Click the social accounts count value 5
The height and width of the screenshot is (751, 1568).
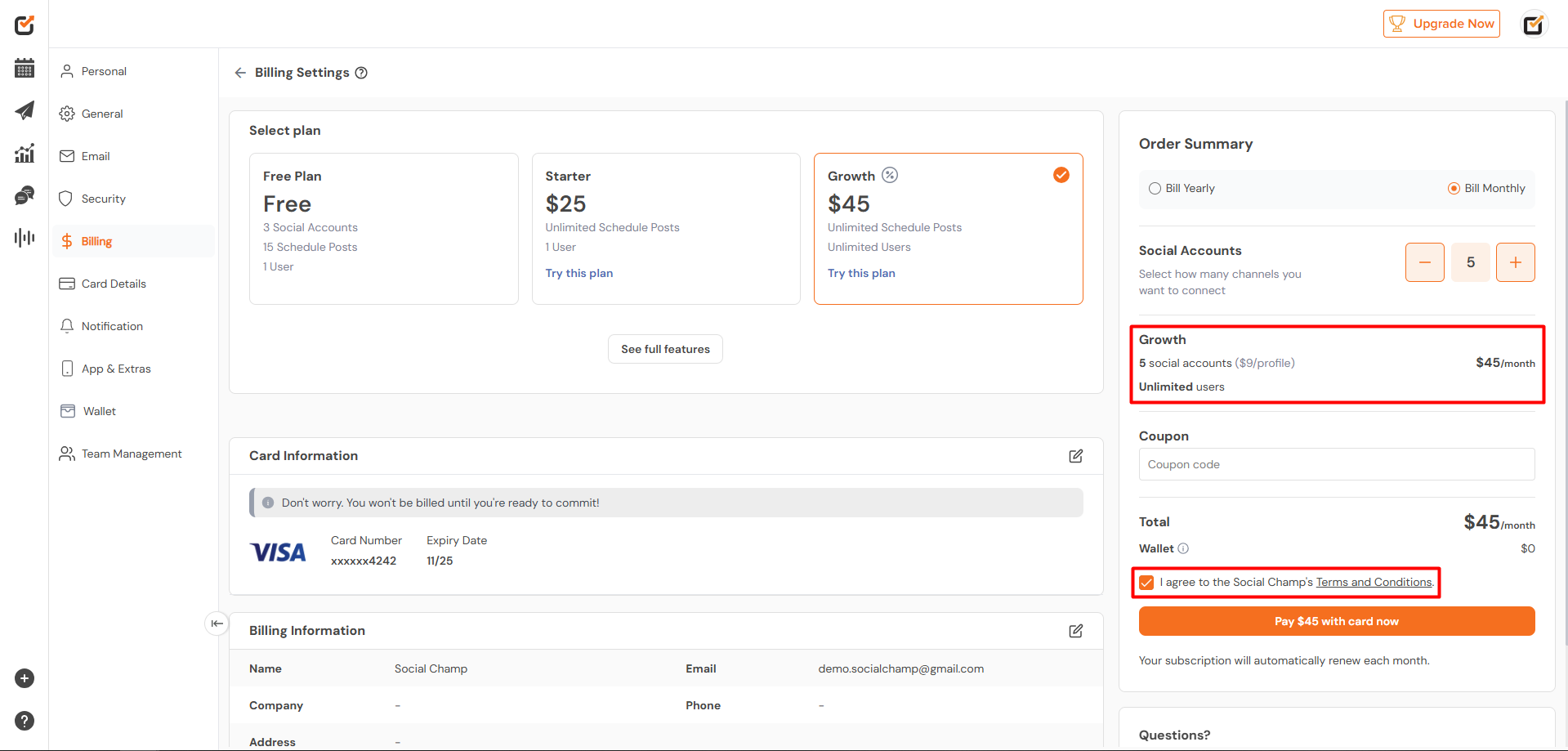pyautogui.click(x=1471, y=262)
